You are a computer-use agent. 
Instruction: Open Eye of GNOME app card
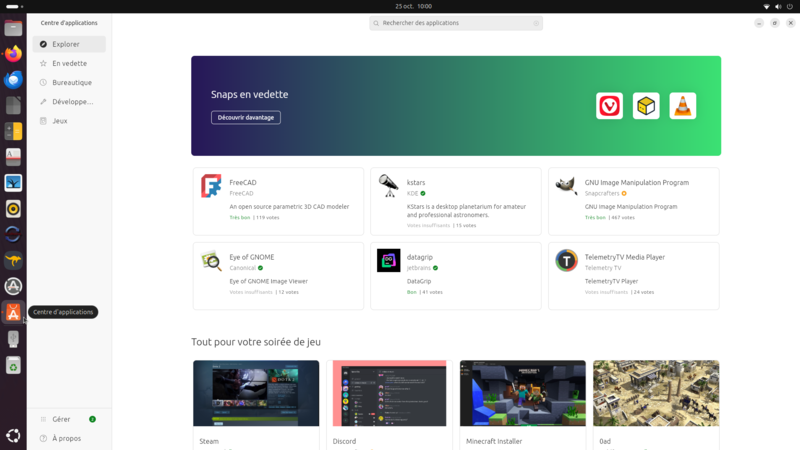(x=278, y=276)
